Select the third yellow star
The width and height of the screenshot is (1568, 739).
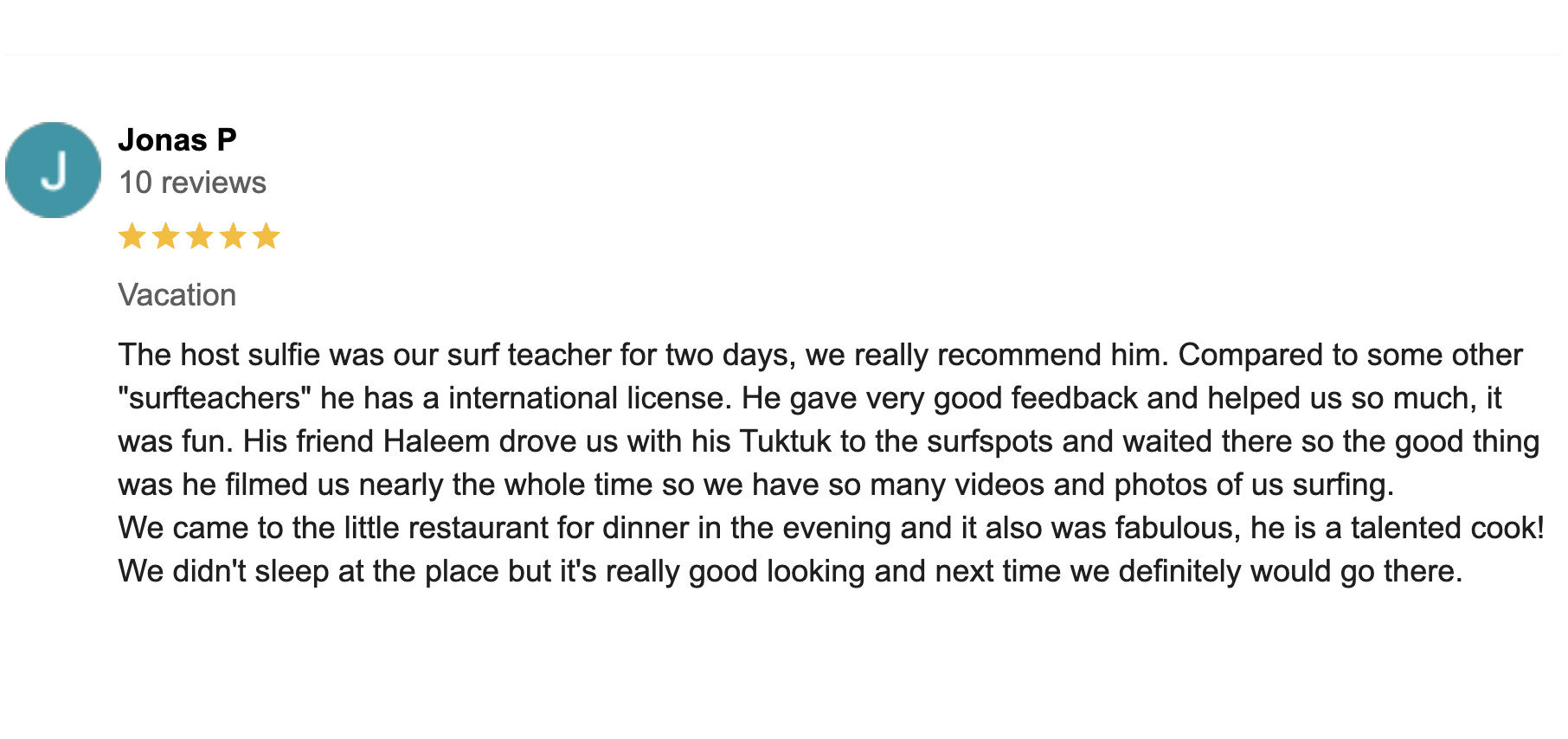coord(200,236)
